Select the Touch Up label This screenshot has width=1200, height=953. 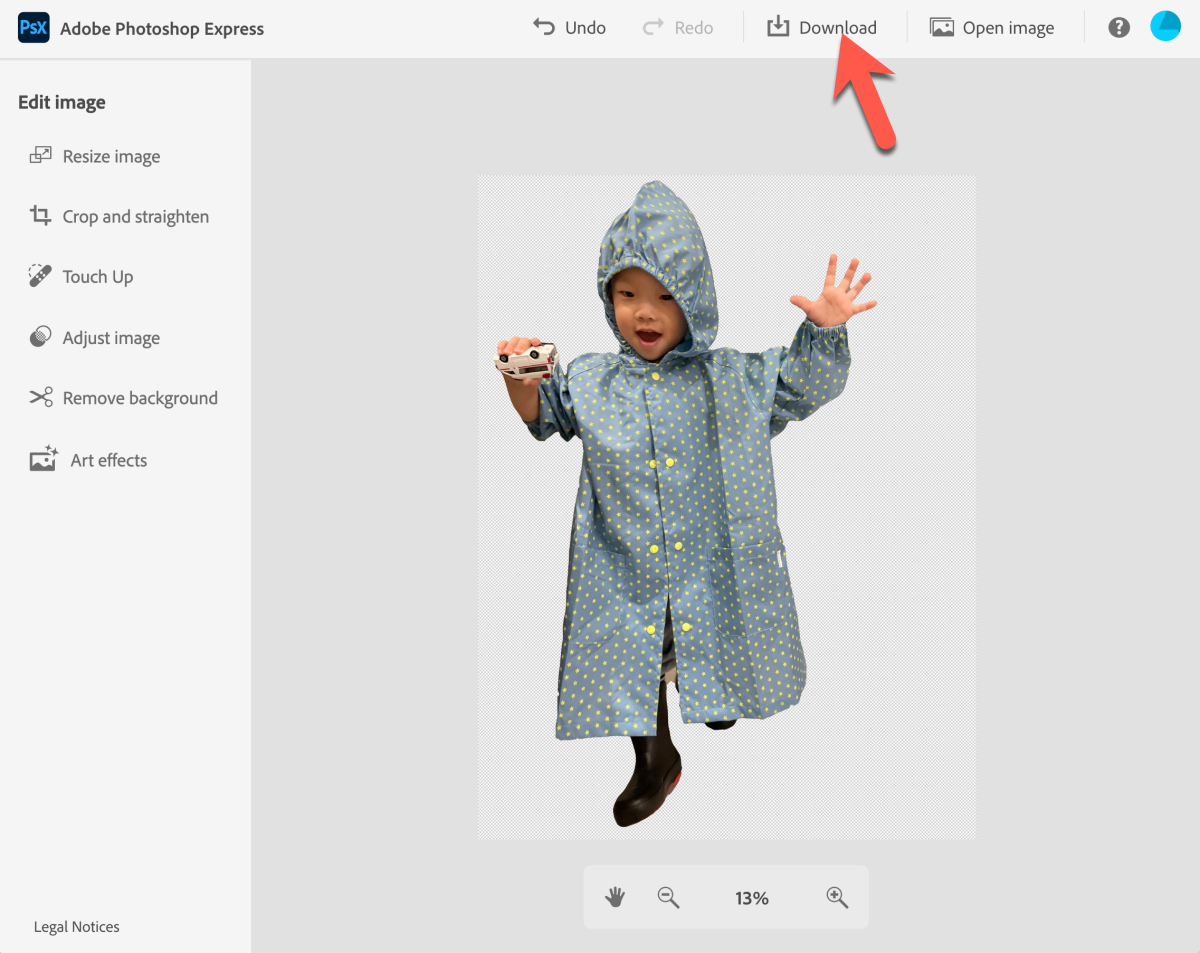[x=98, y=277]
